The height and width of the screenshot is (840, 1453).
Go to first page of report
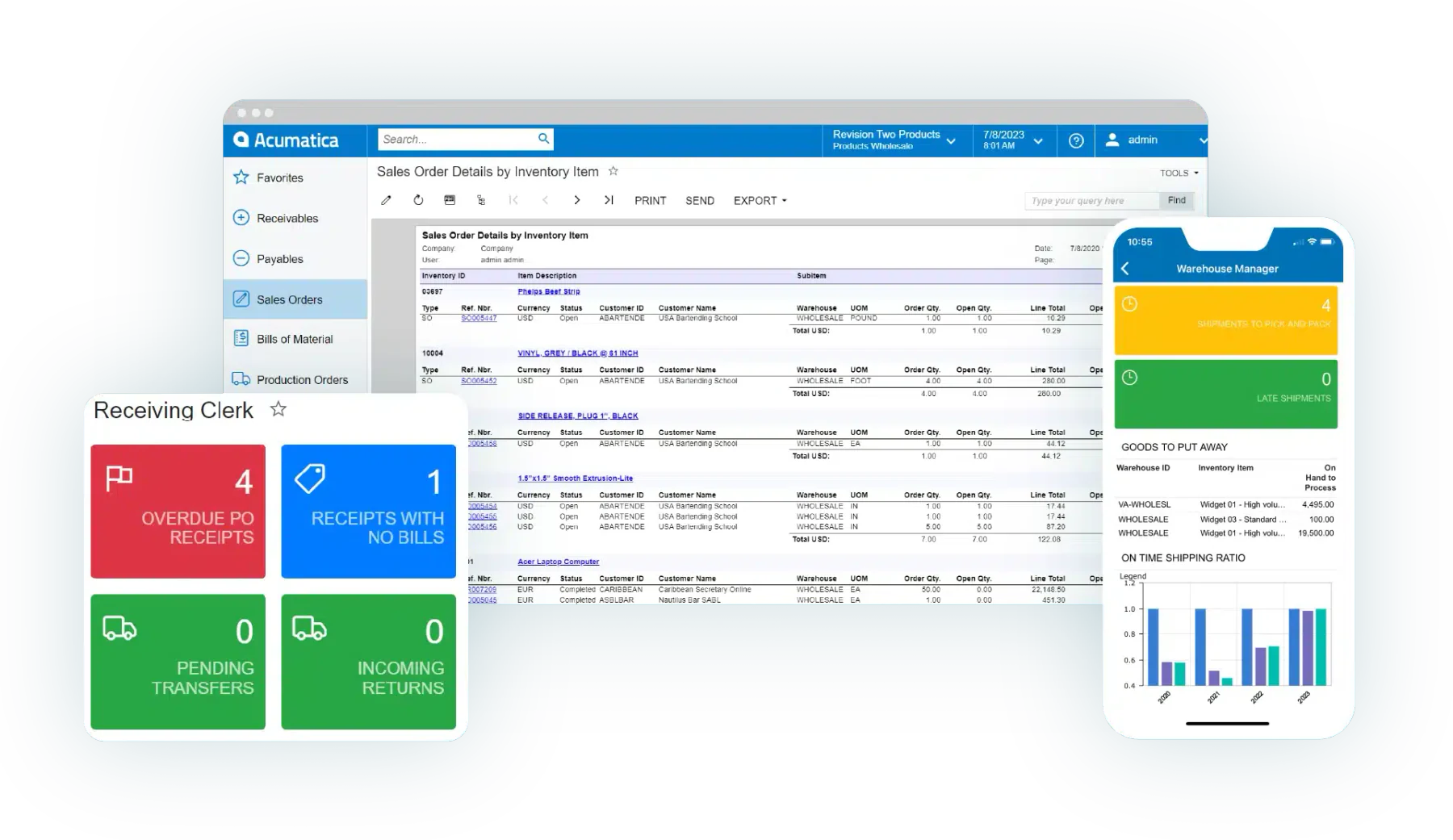click(513, 200)
